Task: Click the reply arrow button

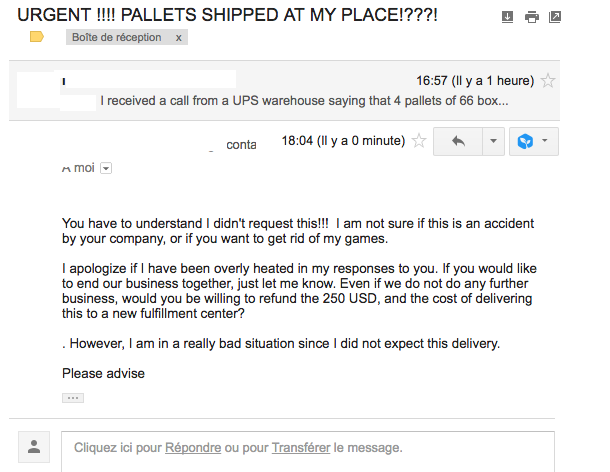Action: click(458, 141)
